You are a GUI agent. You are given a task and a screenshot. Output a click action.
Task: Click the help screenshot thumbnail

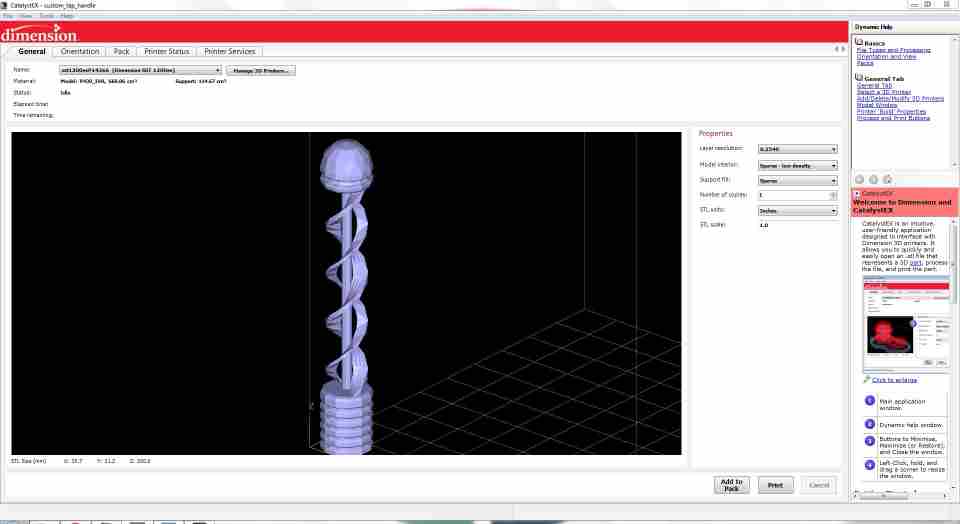pos(907,324)
